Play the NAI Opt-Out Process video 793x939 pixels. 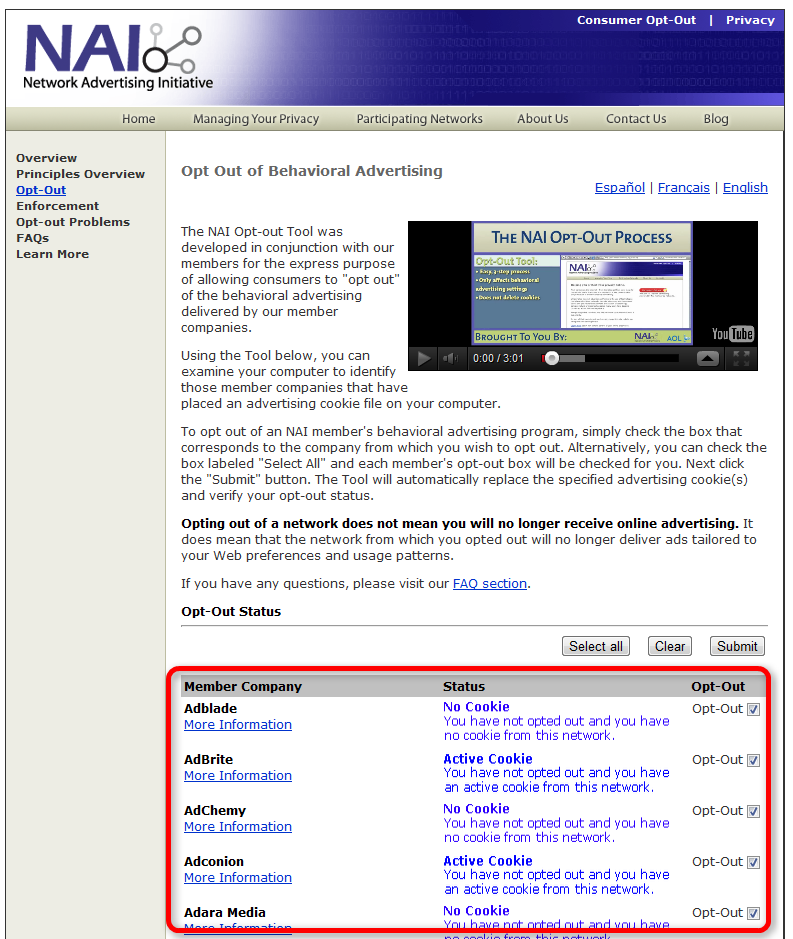[x=423, y=358]
